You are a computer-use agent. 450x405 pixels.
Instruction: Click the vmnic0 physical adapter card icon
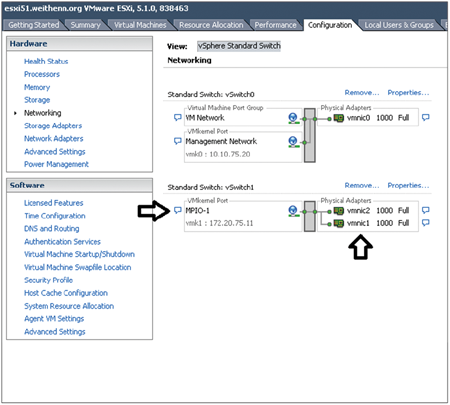[339, 118]
